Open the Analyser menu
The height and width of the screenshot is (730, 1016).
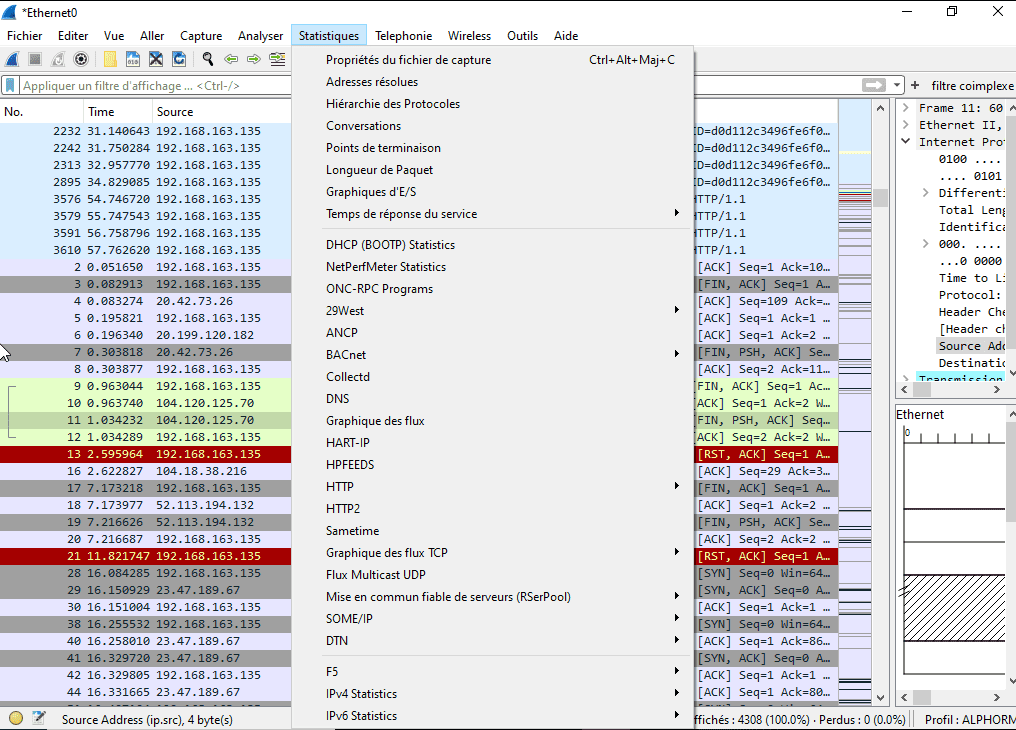click(x=260, y=36)
